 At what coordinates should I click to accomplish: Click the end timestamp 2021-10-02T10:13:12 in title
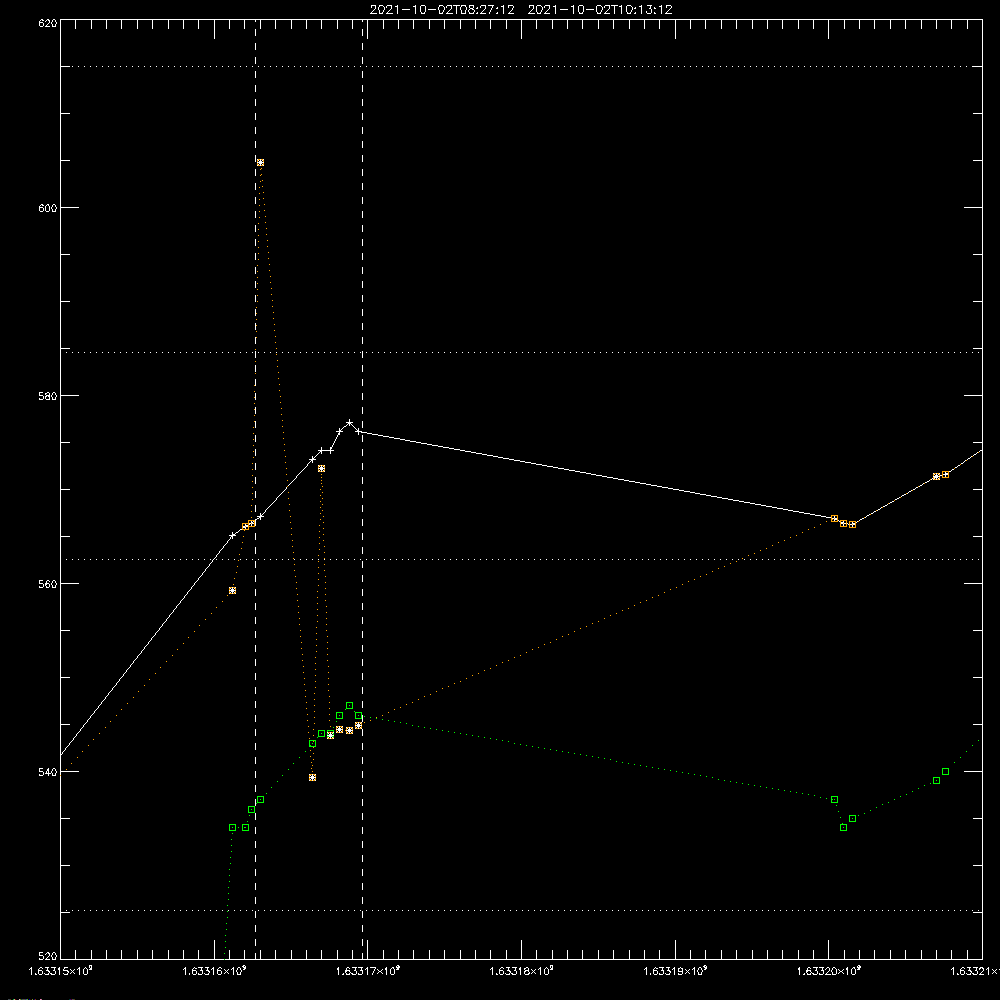coord(600,10)
